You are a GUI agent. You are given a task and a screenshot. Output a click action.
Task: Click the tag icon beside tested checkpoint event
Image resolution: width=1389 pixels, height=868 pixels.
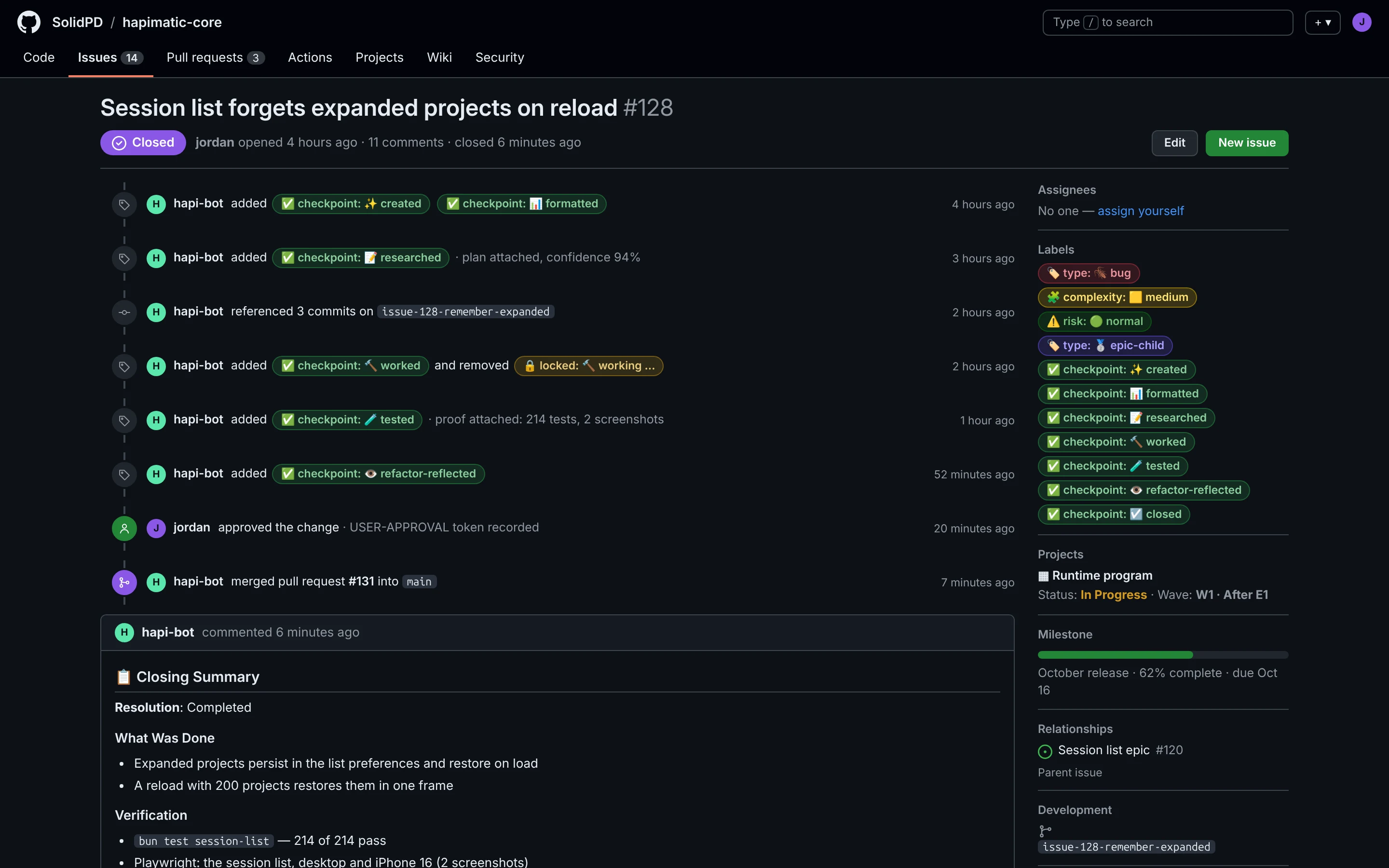124,420
